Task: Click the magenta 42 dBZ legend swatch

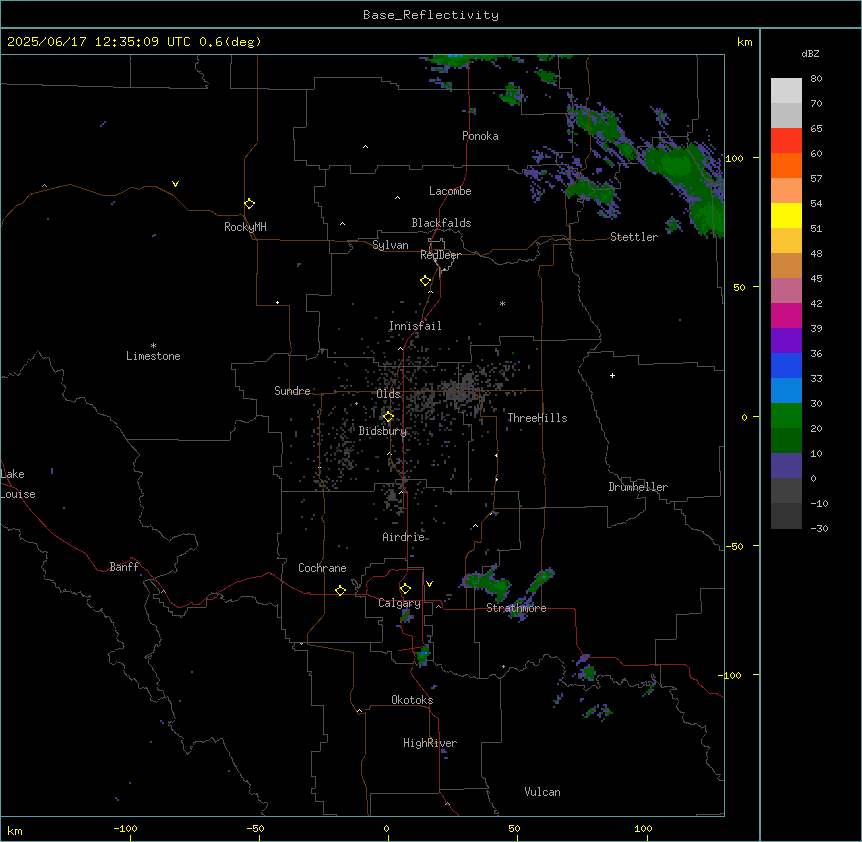Action: pyautogui.click(x=786, y=315)
